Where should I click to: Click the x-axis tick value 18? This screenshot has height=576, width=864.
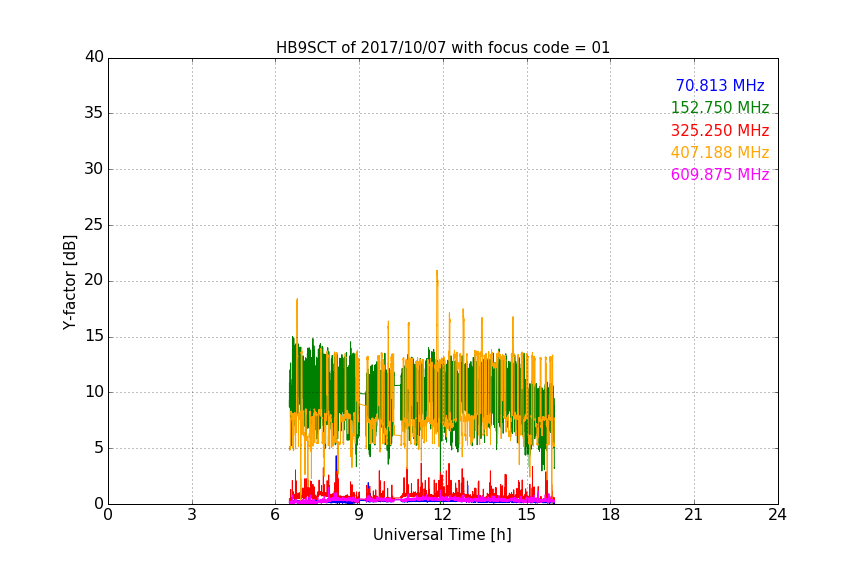[611, 515]
